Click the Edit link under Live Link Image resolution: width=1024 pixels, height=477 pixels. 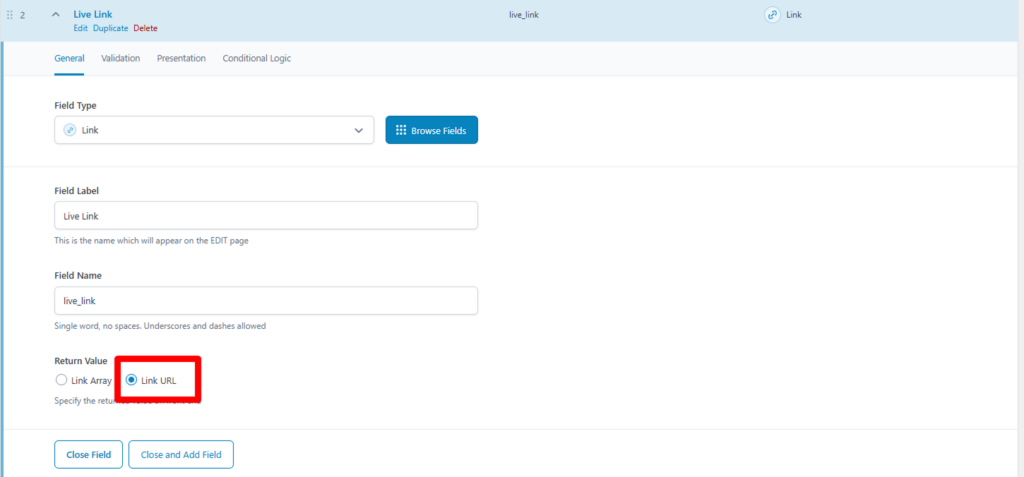pyautogui.click(x=81, y=28)
